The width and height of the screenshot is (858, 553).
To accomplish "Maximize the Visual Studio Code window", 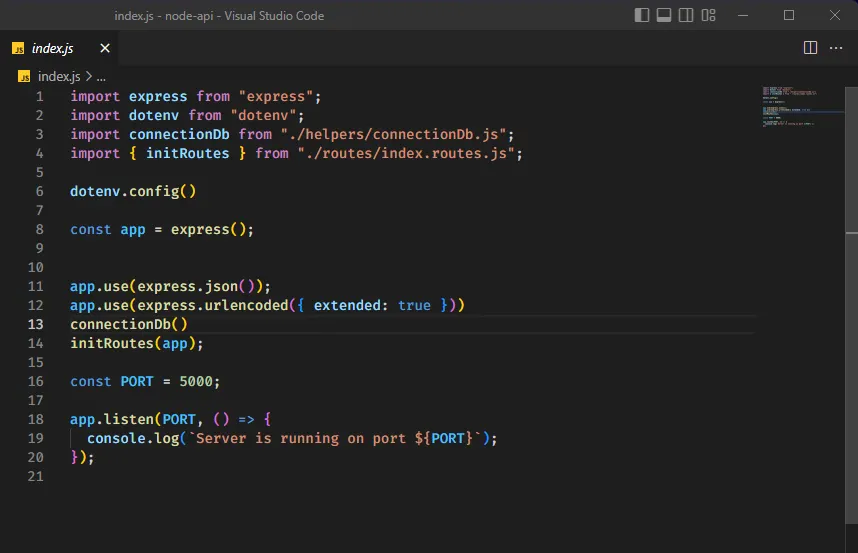I will pos(789,15).
